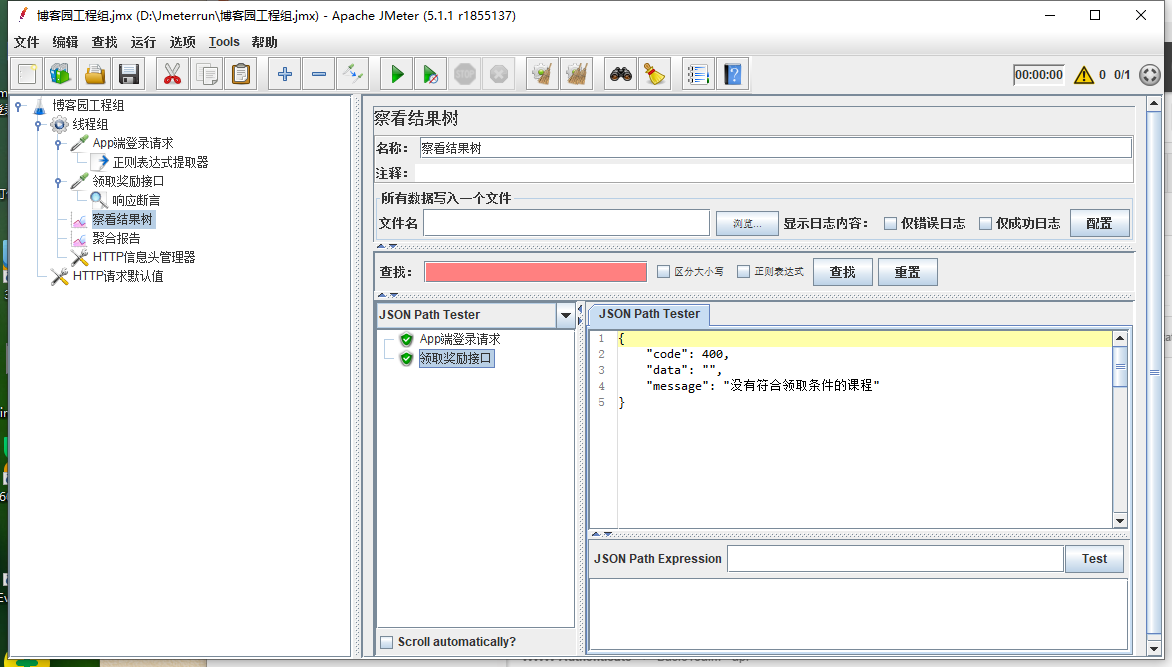The height and width of the screenshot is (667, 1172).
Task: Click the JSON Path Expression field
Action: click(895, 559)
